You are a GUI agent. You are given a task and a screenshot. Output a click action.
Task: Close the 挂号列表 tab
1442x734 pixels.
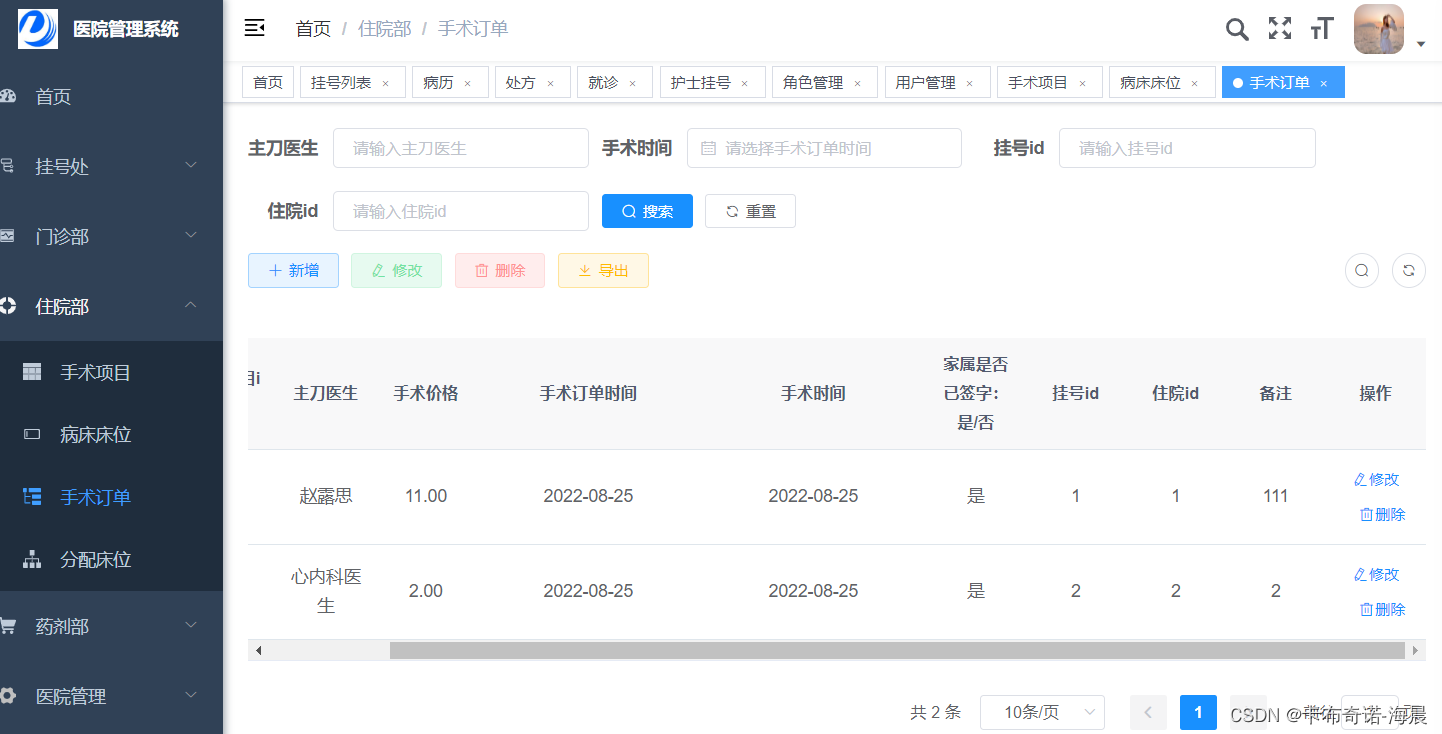(x=385, y=84)
